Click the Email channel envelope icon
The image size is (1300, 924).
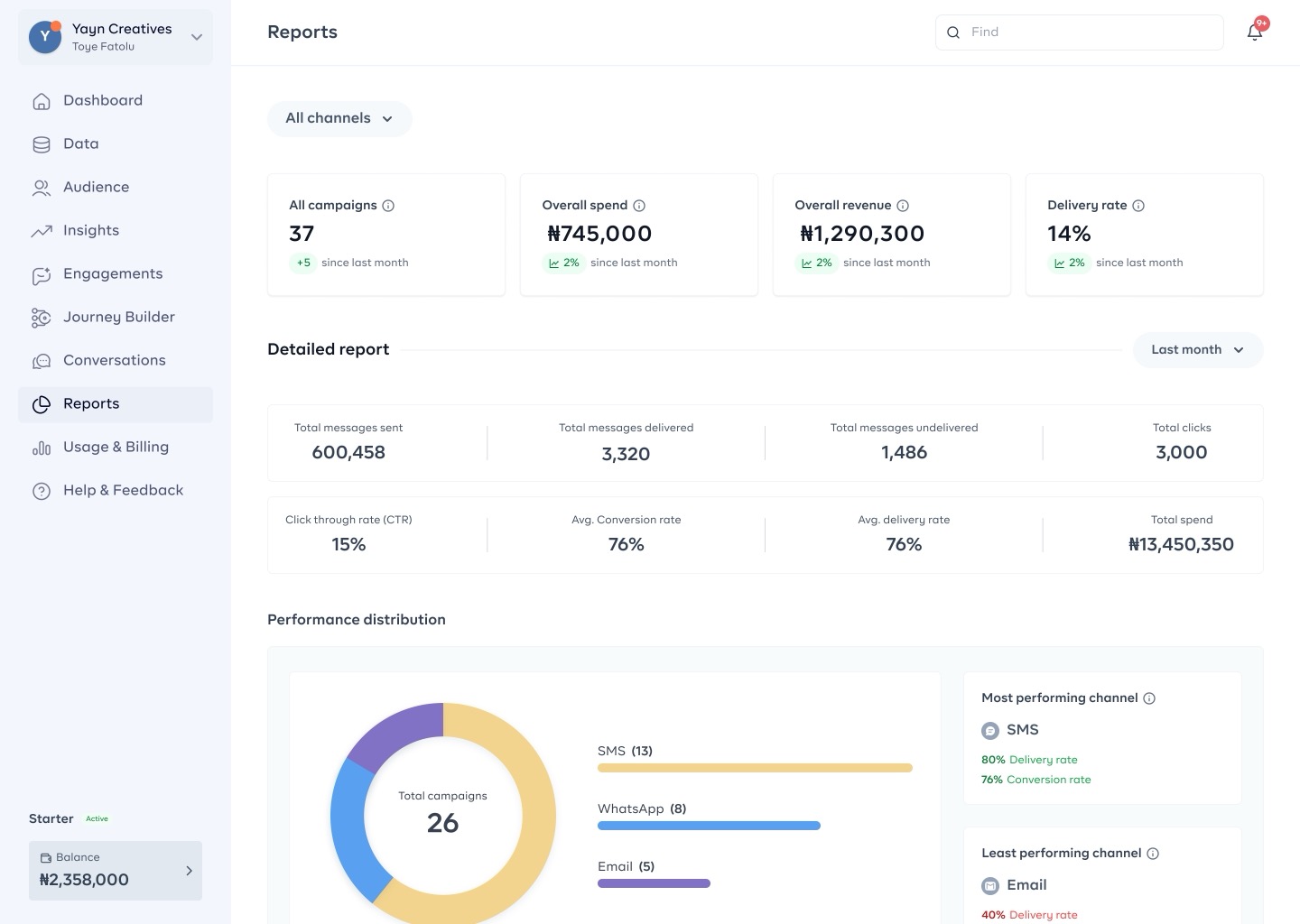click(x=990, y=886)
